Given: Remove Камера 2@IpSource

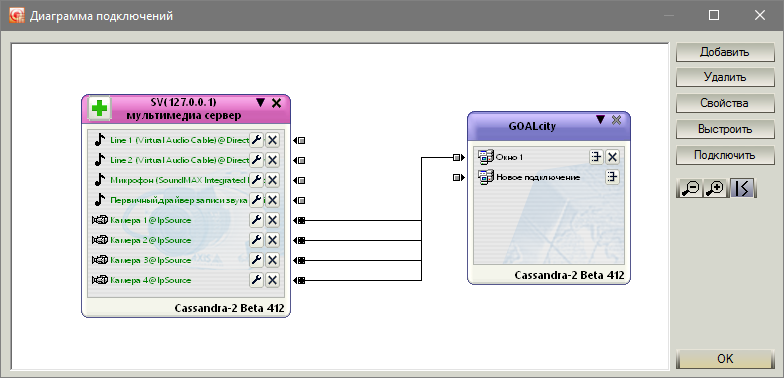Looking at the screenshot, I should click(x=272, y=240).
